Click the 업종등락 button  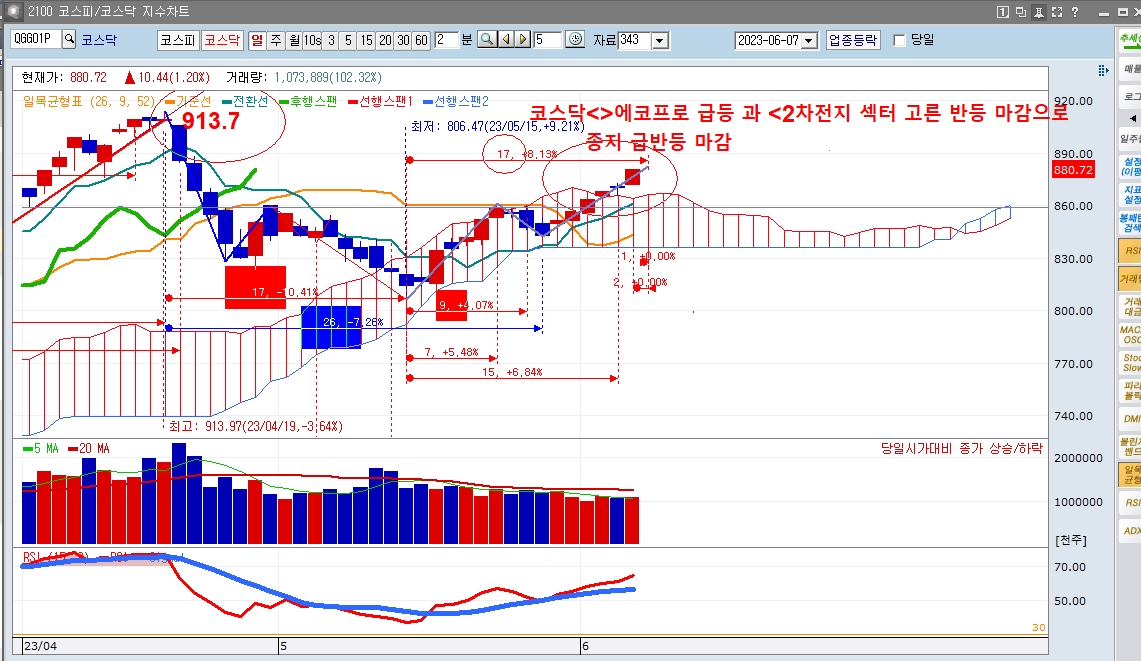click(x=853, y=40)
